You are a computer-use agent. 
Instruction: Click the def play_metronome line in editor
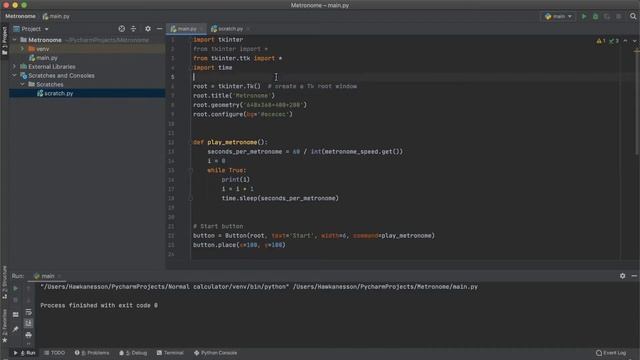click(x=230, y=142)
